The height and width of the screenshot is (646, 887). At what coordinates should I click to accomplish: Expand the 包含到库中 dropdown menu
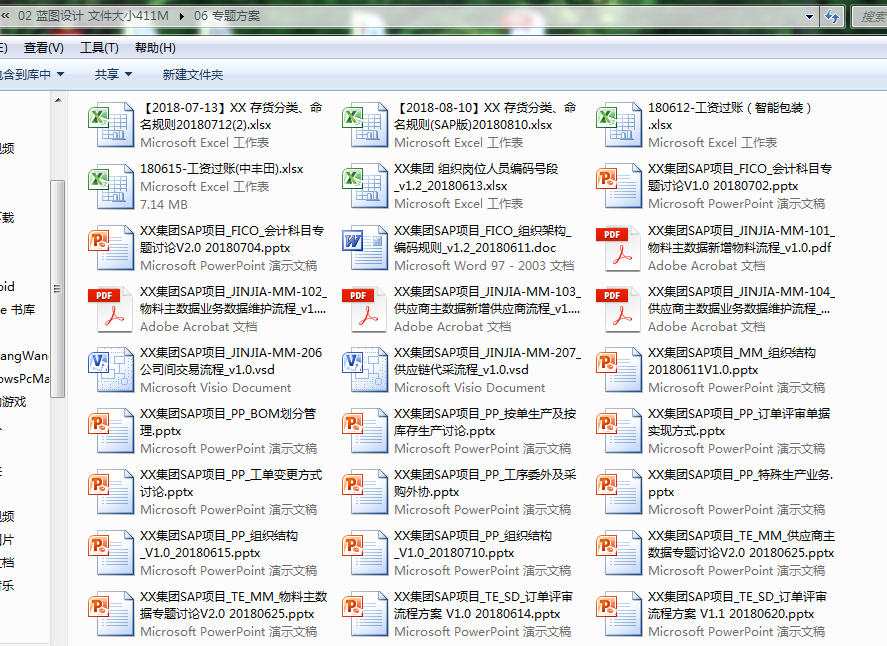pos(32,75)
